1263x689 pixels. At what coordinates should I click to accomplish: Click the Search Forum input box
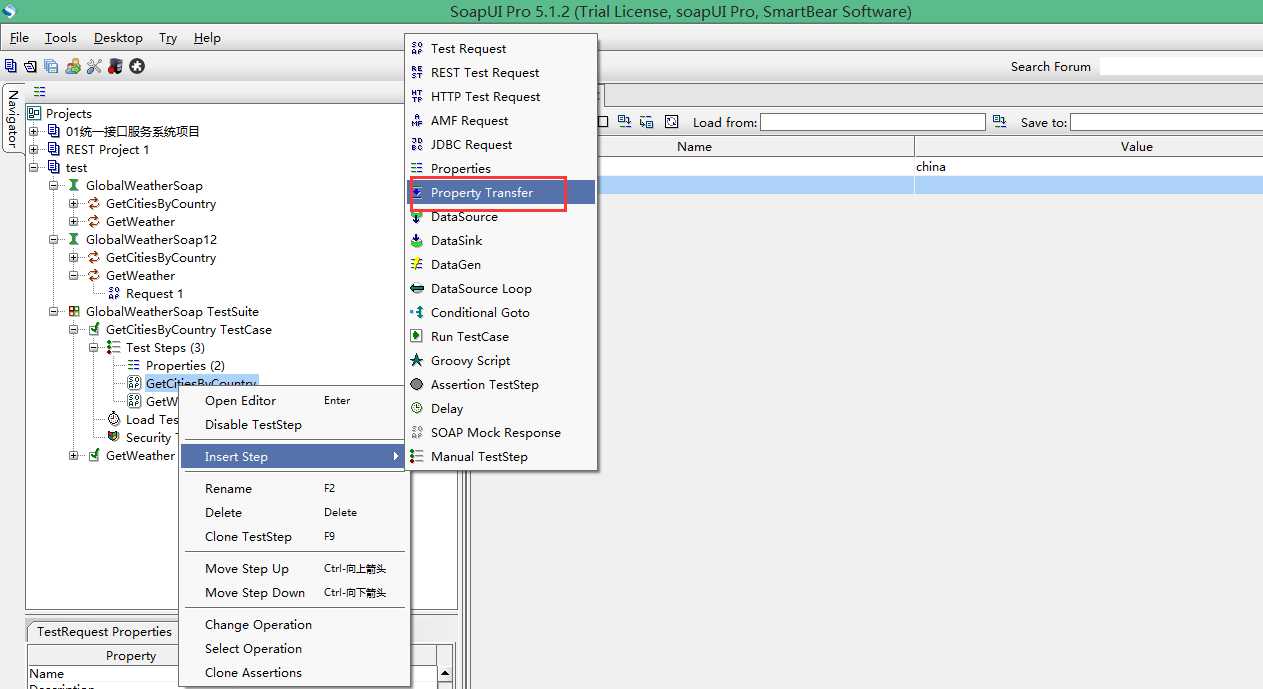[1181, 66]
